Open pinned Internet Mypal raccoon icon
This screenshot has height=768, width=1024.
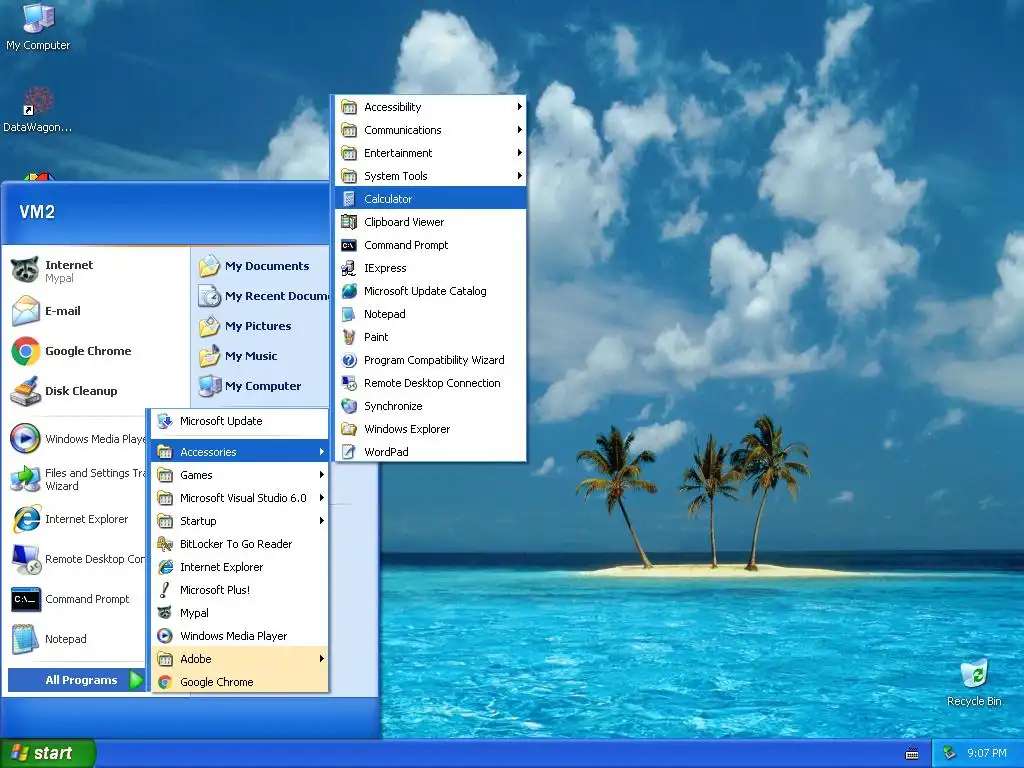[x=25, y=270]
